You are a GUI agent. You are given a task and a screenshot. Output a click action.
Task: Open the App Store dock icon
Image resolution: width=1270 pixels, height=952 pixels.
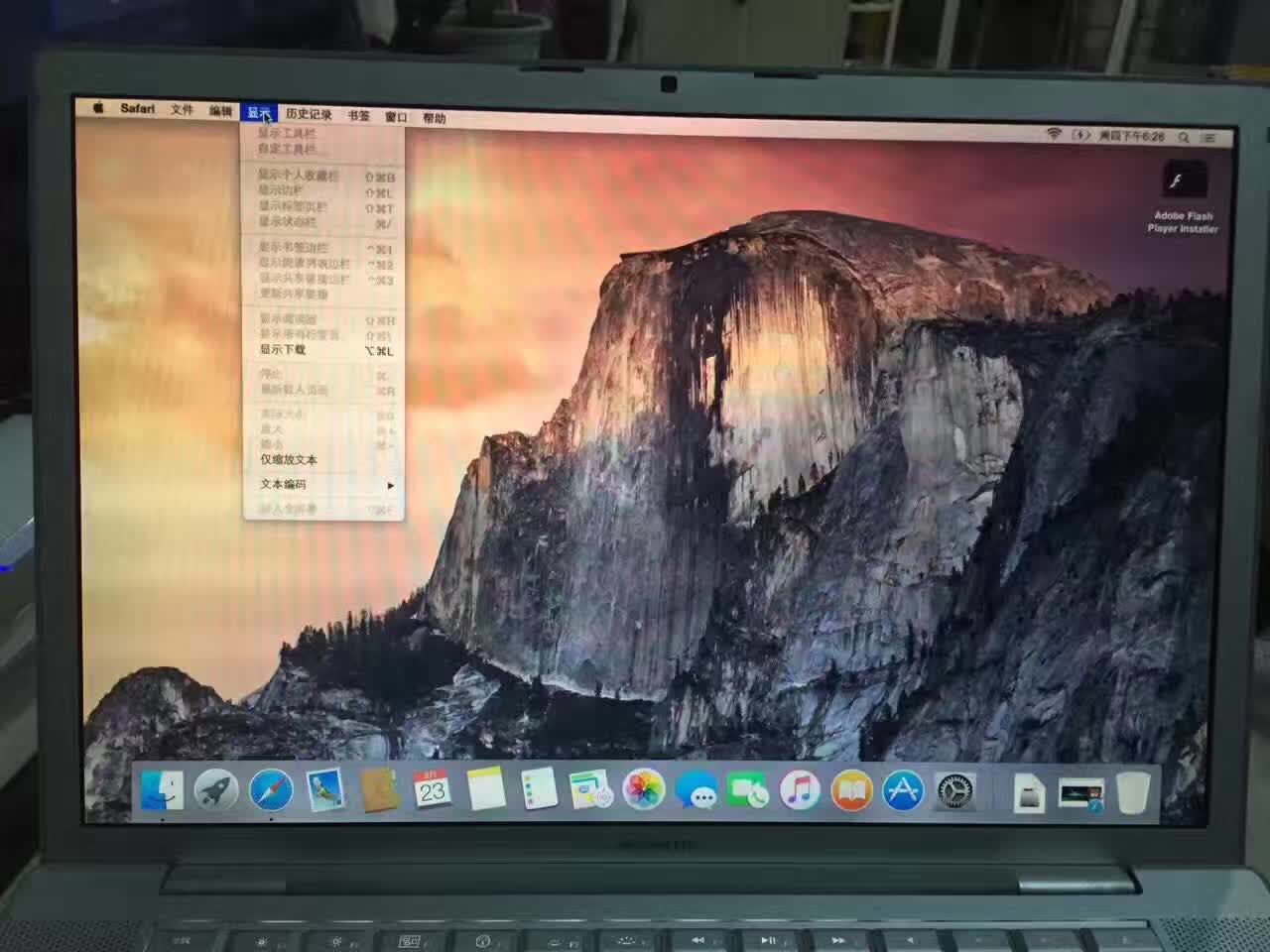click(902, 791)
